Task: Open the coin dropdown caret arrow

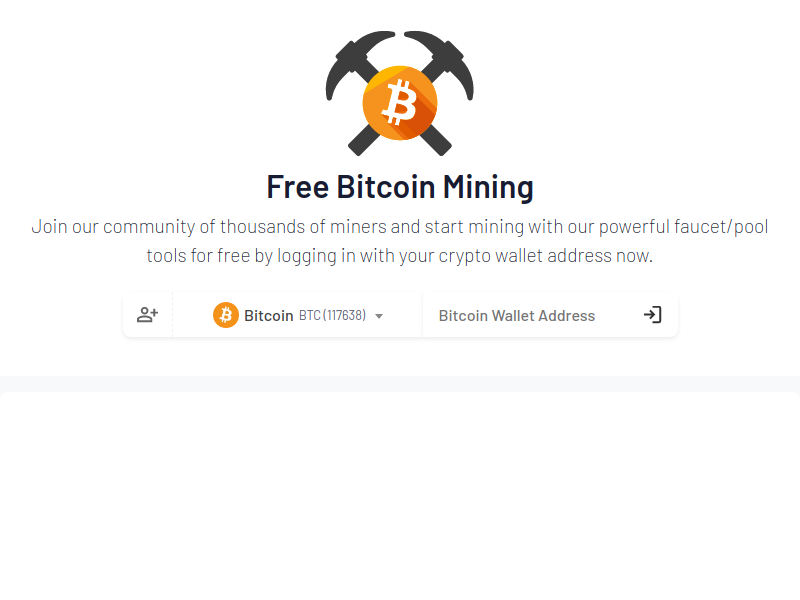Action: click(379, 316)
